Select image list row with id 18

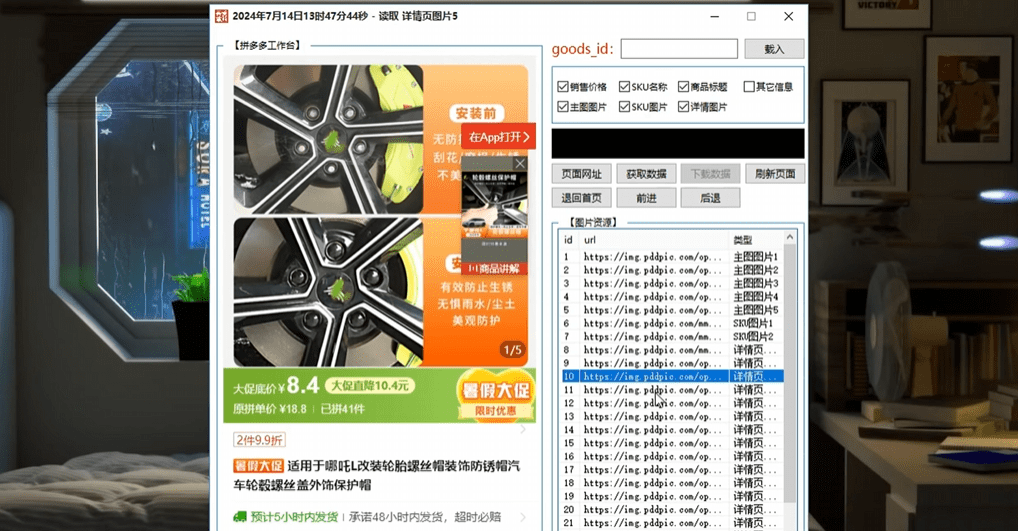click(672, 483)
